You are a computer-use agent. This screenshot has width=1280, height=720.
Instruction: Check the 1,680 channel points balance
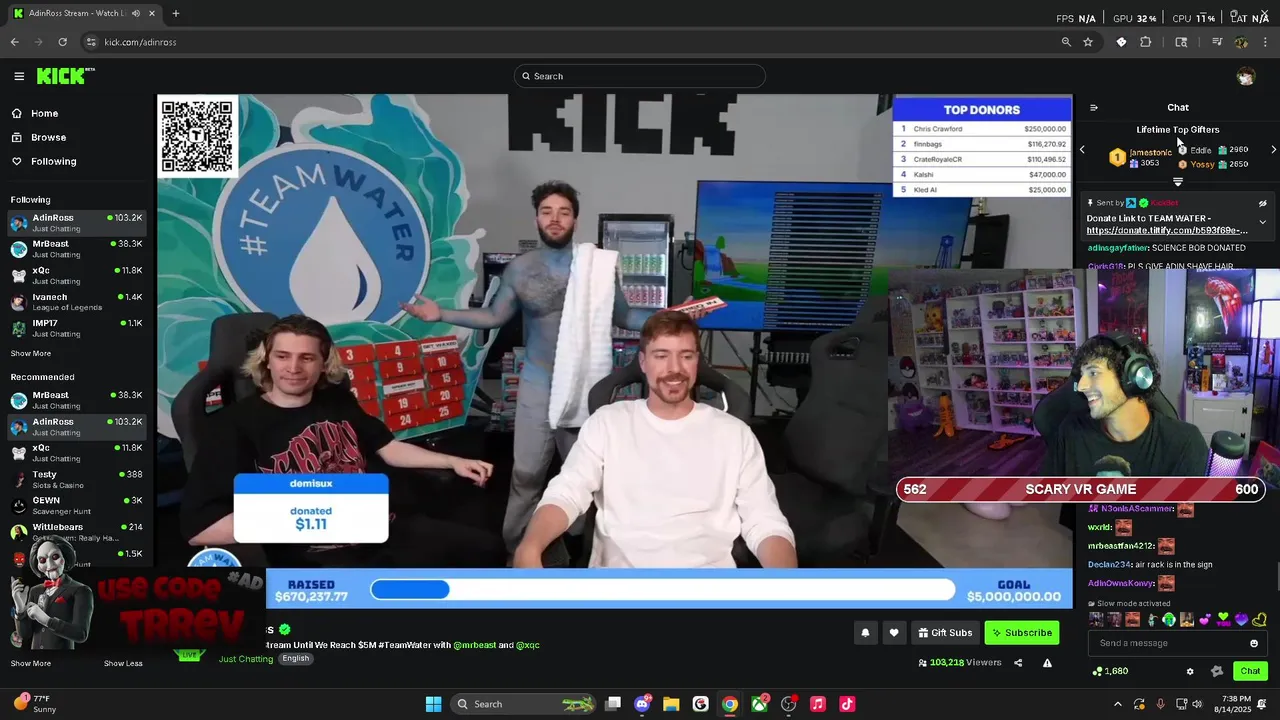tap(1111, 671)
